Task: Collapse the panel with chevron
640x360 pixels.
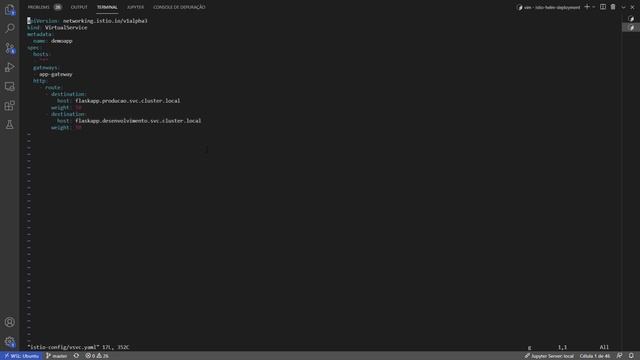Action: [x=623, y=7]
